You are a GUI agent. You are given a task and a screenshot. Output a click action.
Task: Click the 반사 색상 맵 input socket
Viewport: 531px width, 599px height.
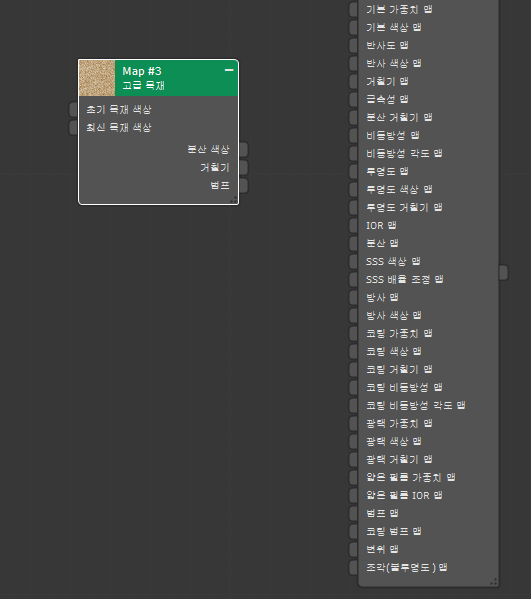(354, 63)
